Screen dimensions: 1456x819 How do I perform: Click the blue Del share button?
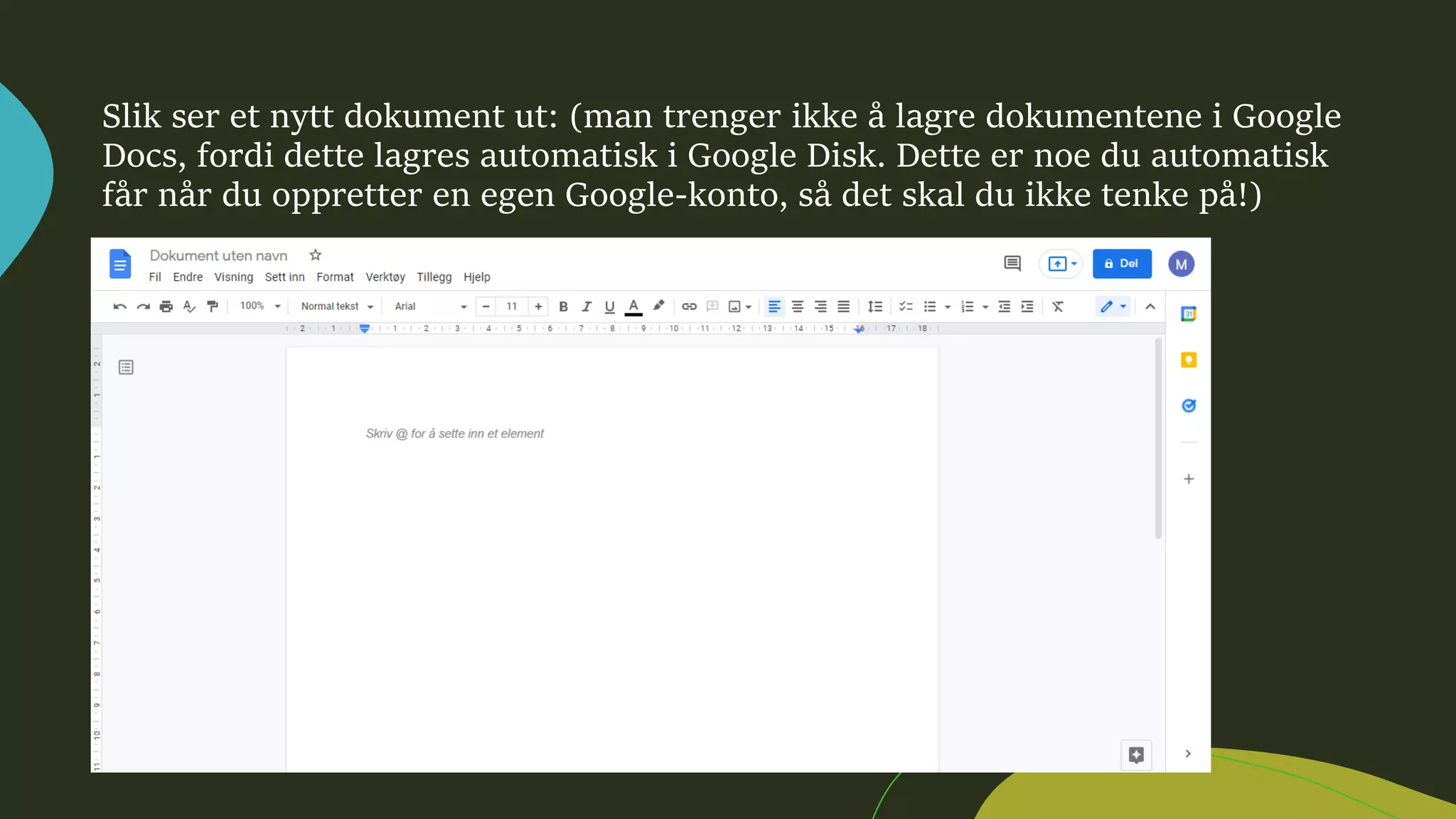tap(1122, 264)
